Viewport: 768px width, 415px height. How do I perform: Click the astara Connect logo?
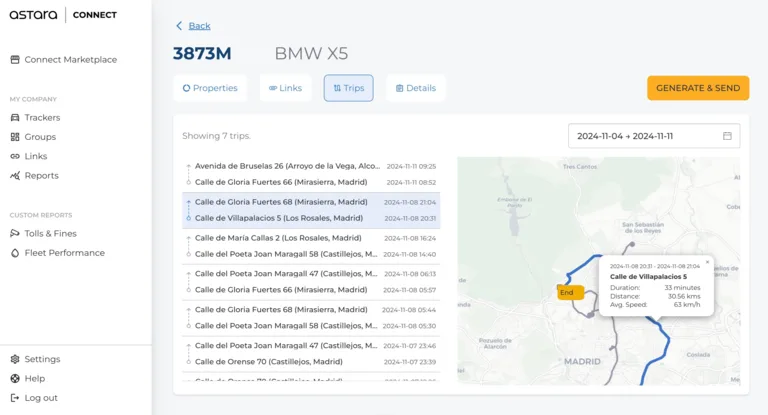click(x=63, y=15)
